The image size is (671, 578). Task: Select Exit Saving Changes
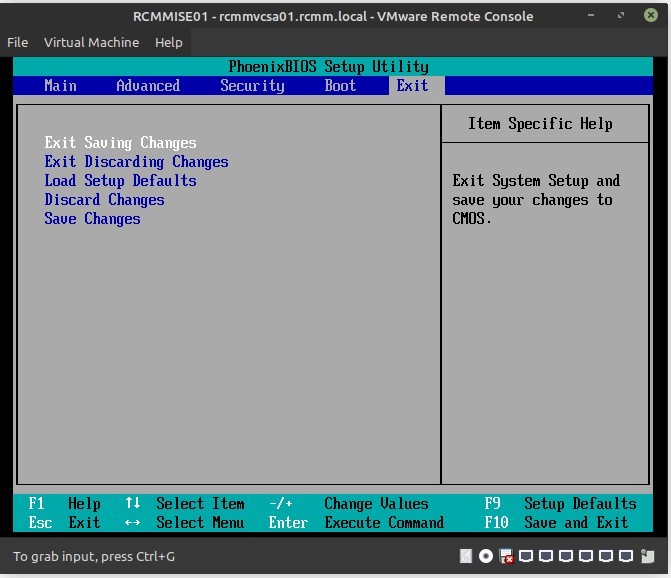coord(120,142)
